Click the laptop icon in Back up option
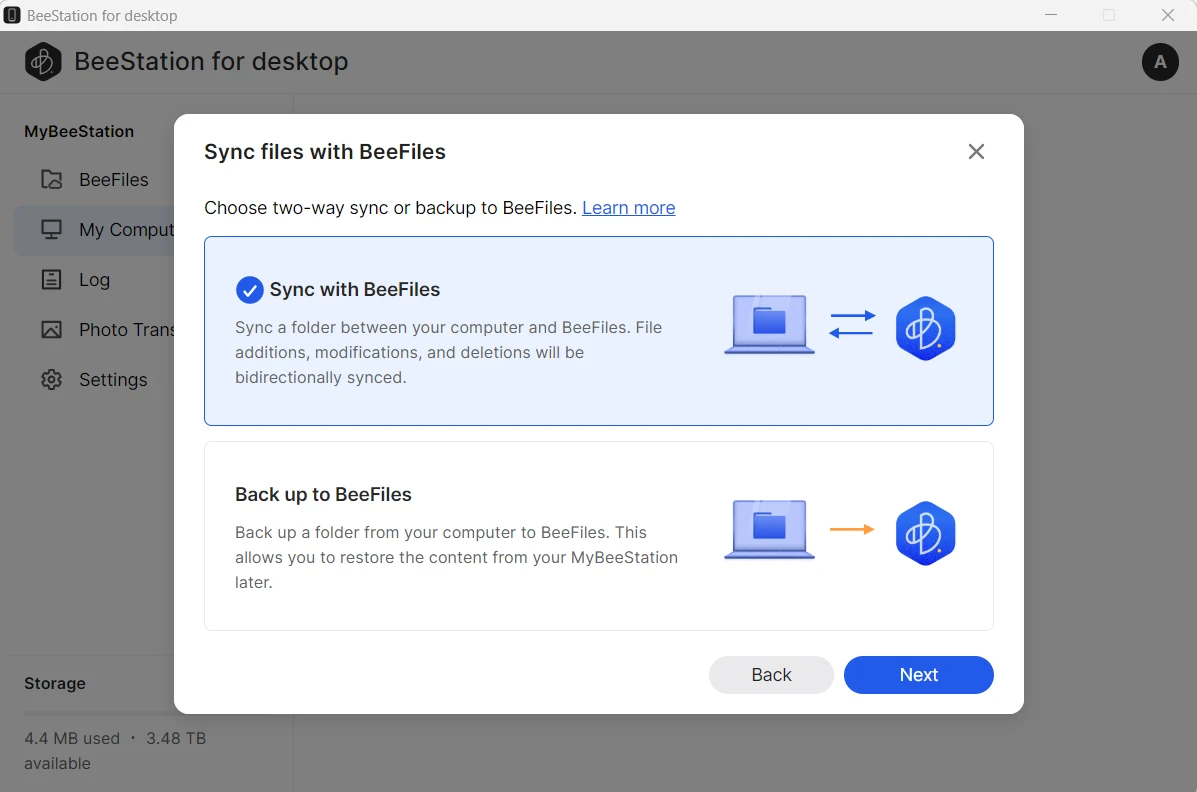 [x=769, y=530]
